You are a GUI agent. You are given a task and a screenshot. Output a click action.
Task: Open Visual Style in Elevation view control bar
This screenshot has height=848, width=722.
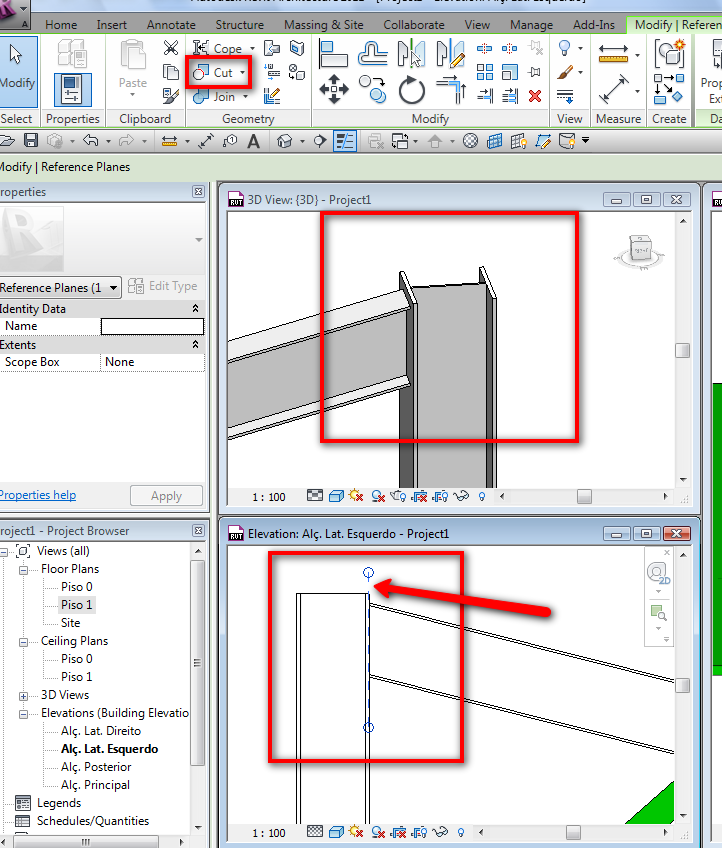tap(336, 832)
